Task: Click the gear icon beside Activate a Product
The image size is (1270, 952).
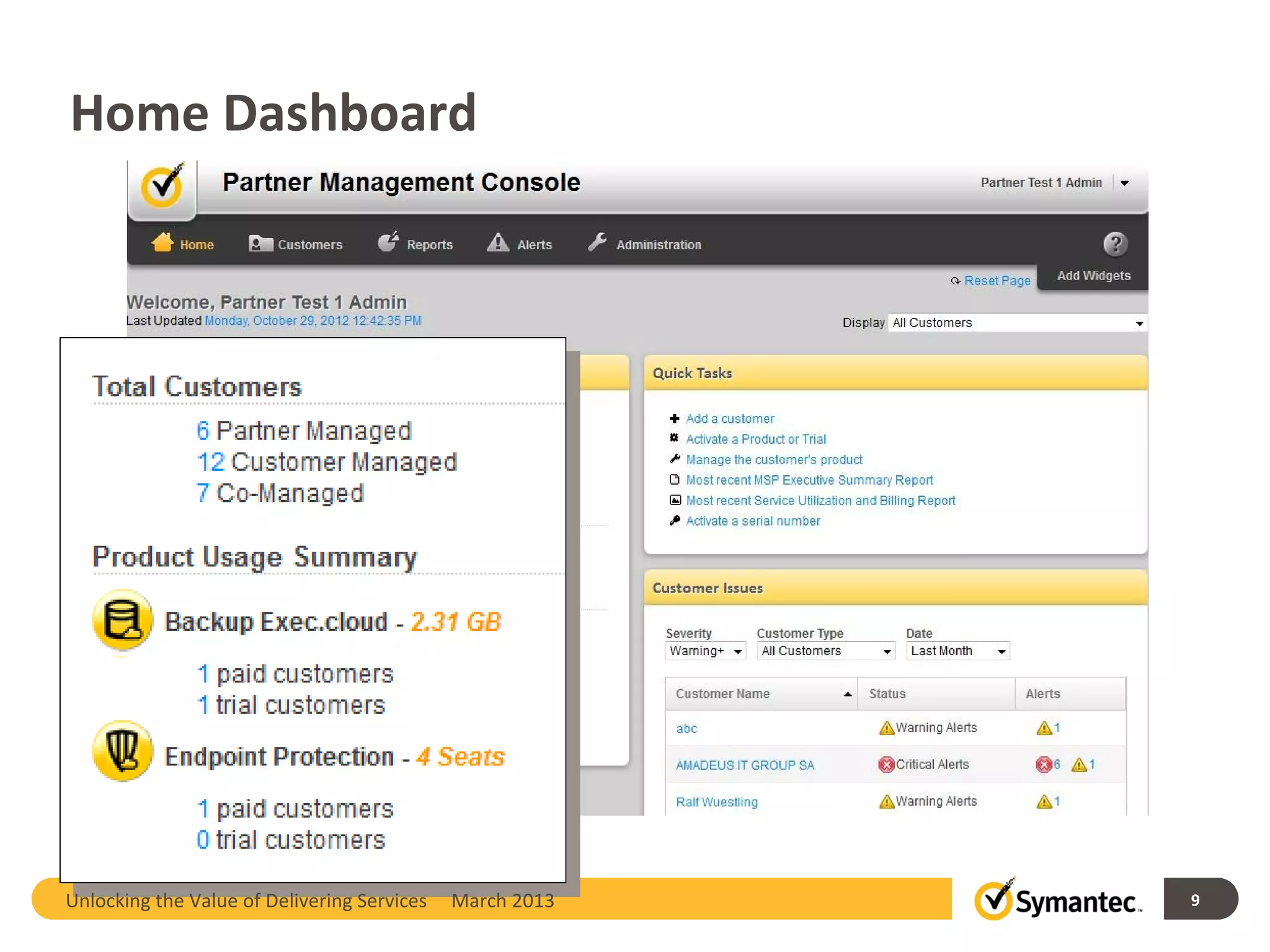Action: click(x=675, y=438)
